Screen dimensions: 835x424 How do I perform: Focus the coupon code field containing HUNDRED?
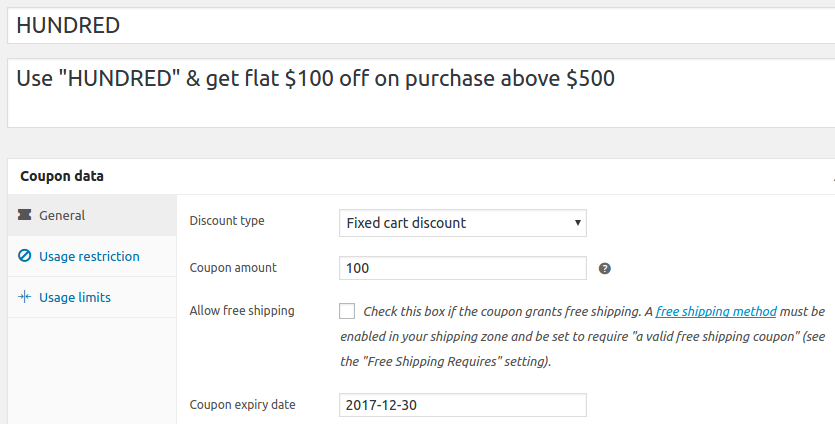pyautogui.click(x=420, y=25)
